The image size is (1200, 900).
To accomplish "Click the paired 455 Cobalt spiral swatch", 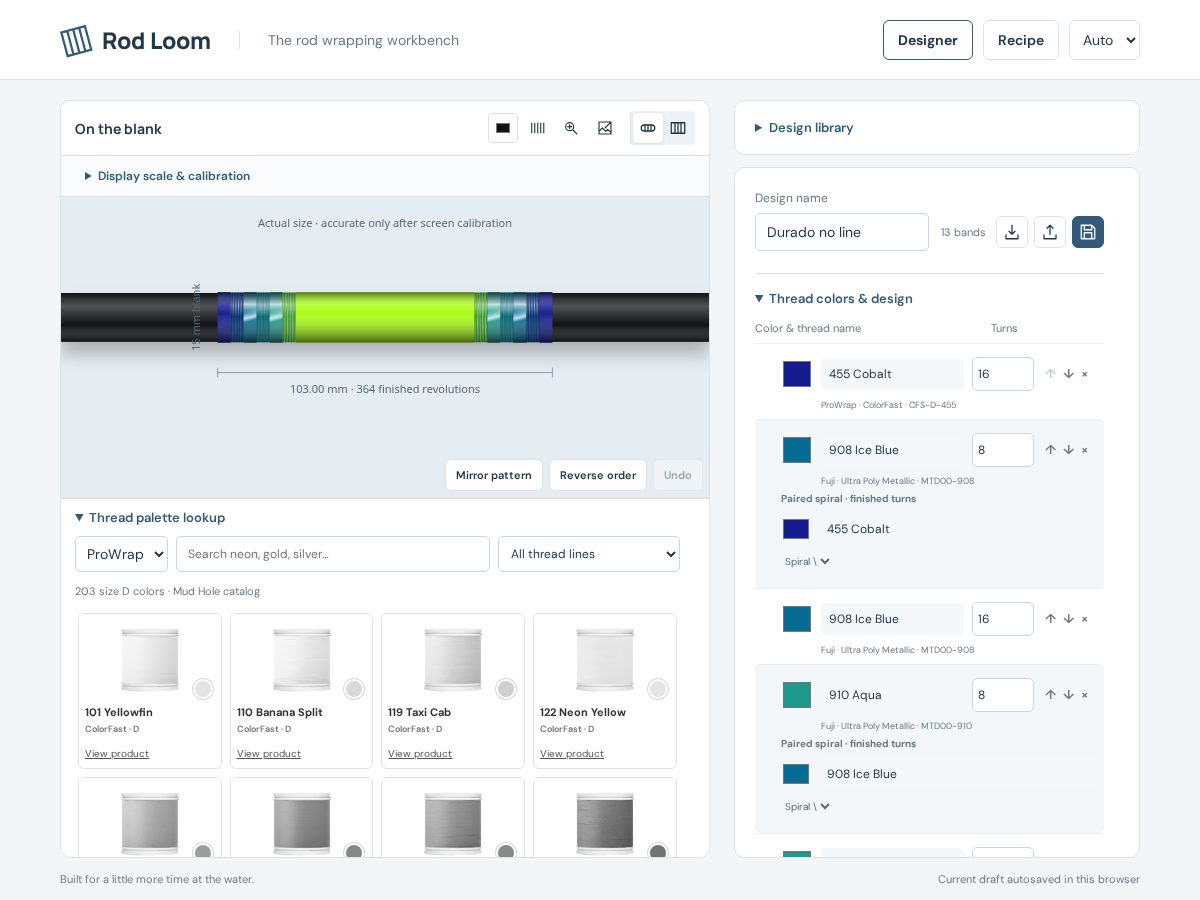I will tap(796, 529).
